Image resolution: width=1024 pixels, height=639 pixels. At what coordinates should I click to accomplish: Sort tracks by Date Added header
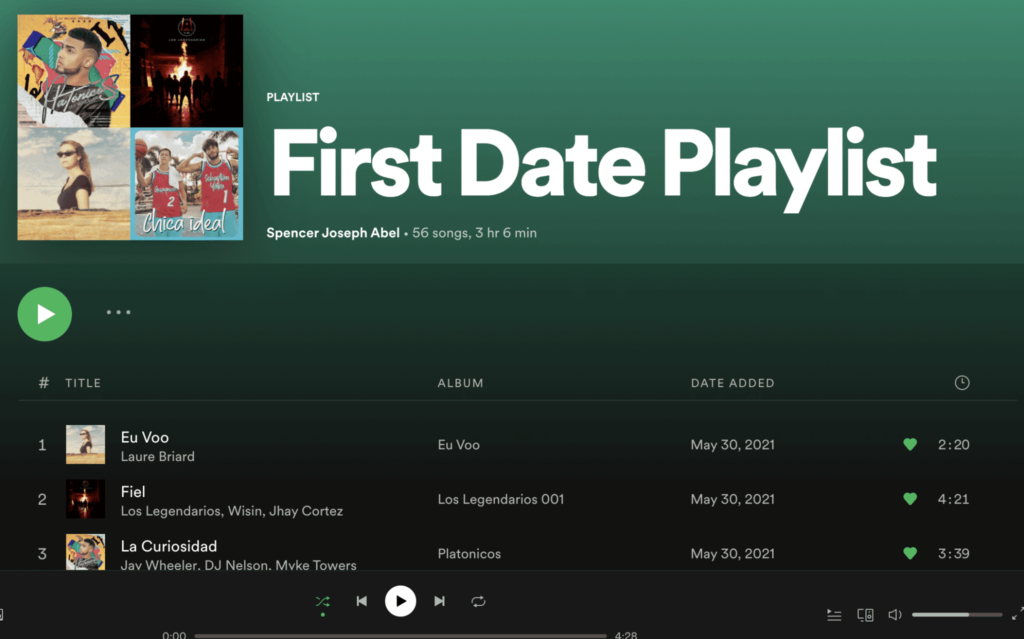tap(733, 383)
